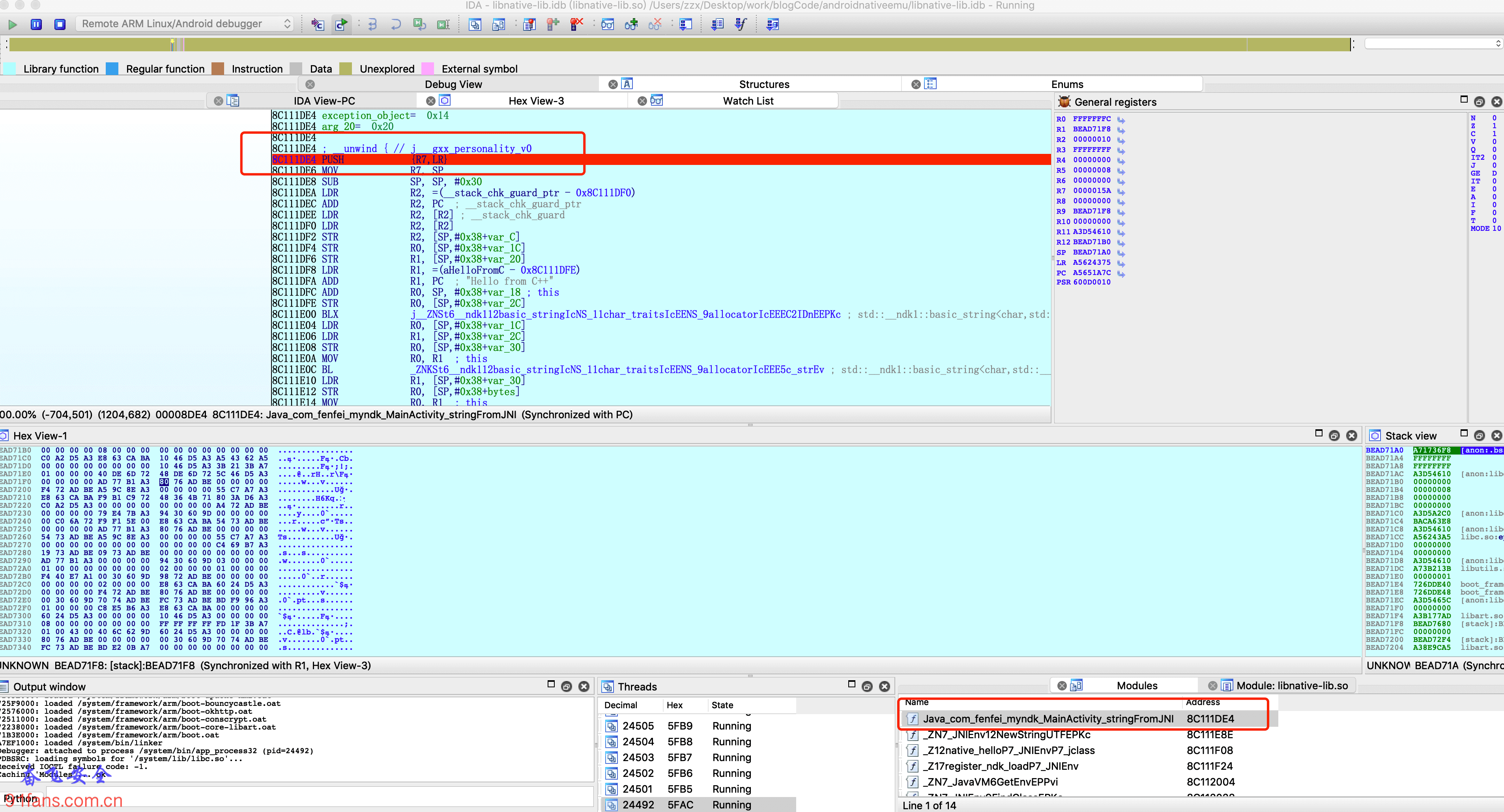Click the Run to cursor icon

444,24
